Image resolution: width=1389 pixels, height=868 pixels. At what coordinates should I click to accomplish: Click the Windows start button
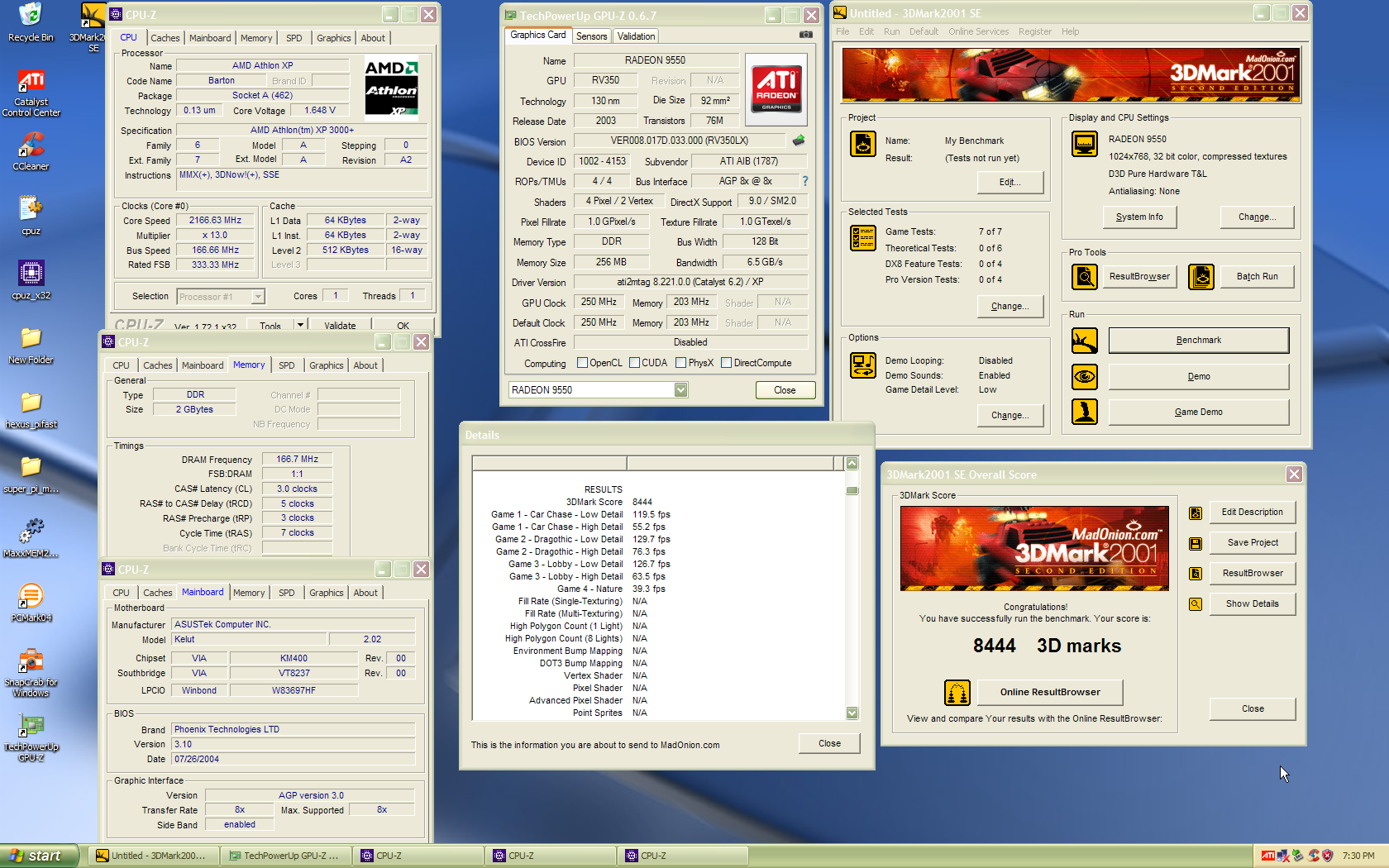(39, 856)
